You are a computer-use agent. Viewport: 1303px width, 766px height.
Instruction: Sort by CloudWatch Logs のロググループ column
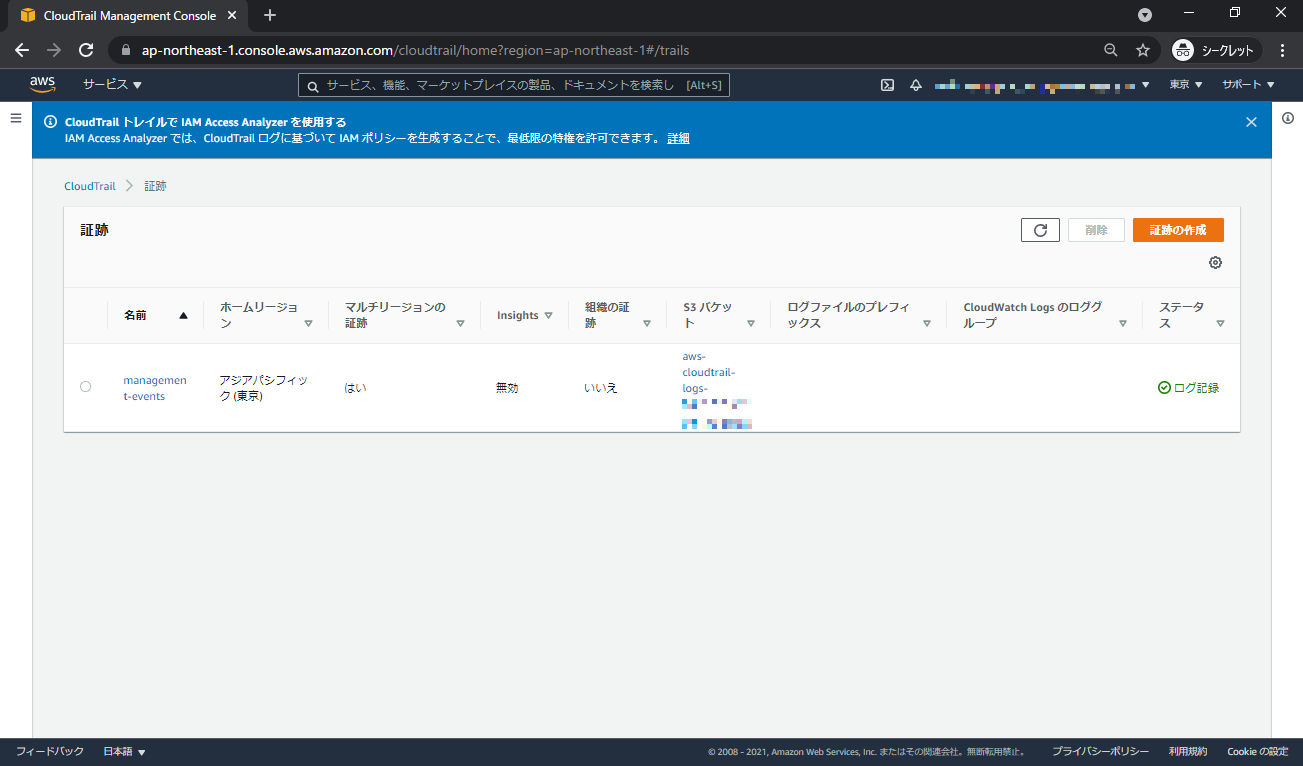1044,315
